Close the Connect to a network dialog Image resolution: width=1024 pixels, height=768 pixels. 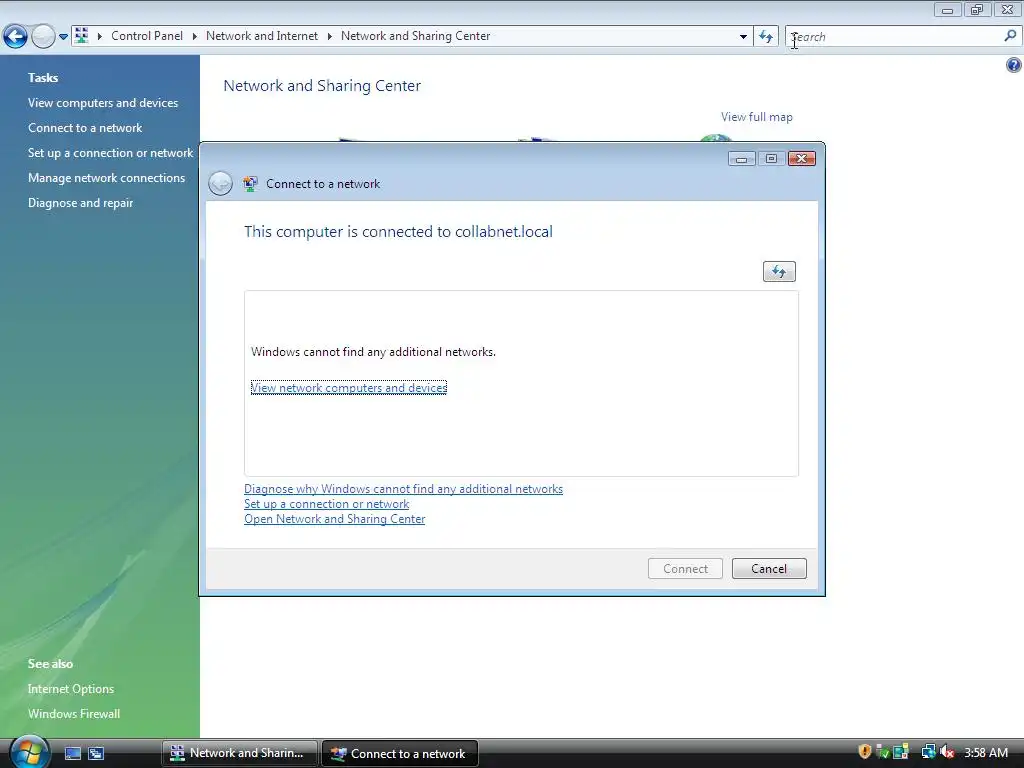[802, 159]
